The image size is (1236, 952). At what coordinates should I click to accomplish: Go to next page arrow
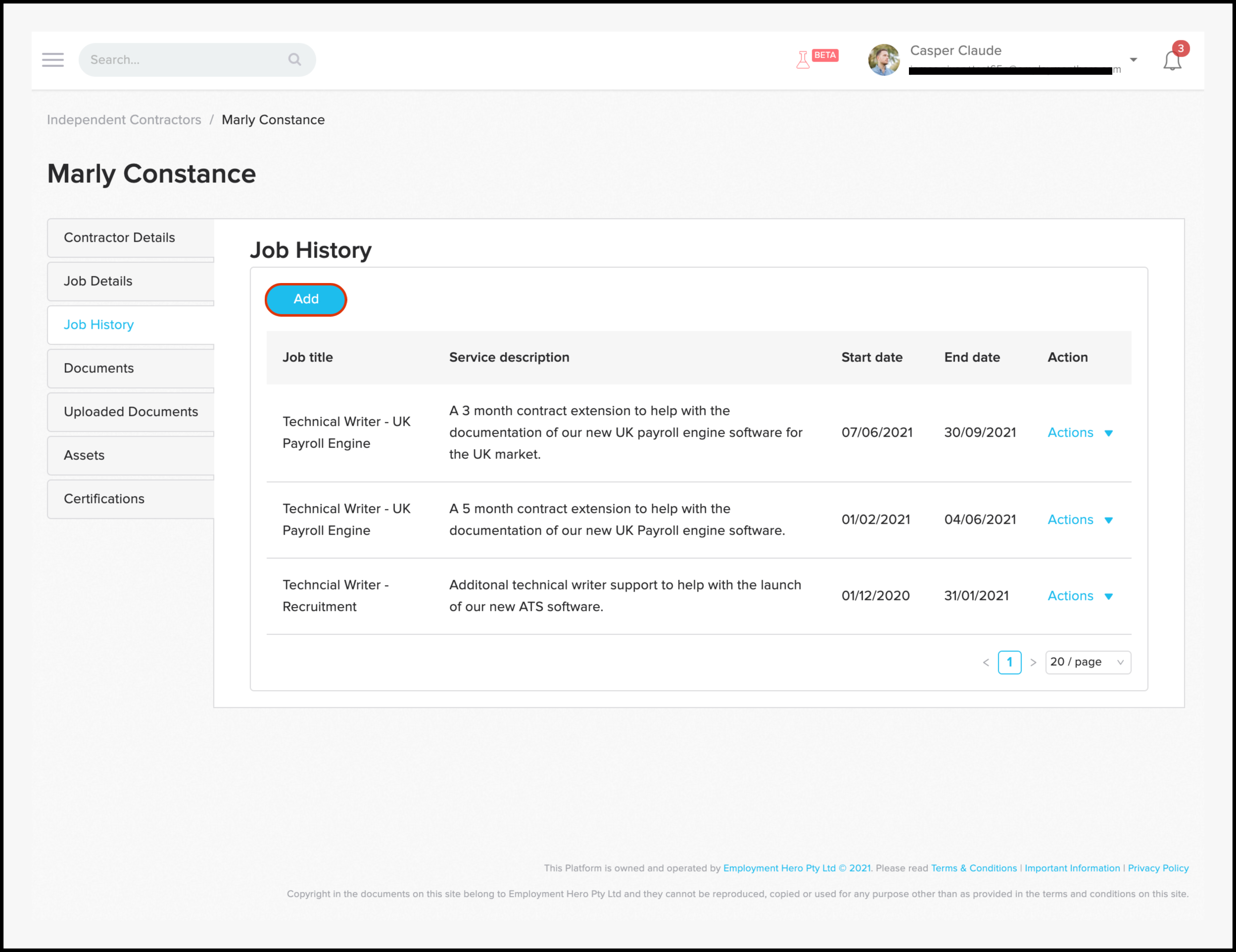point(1033,662)
